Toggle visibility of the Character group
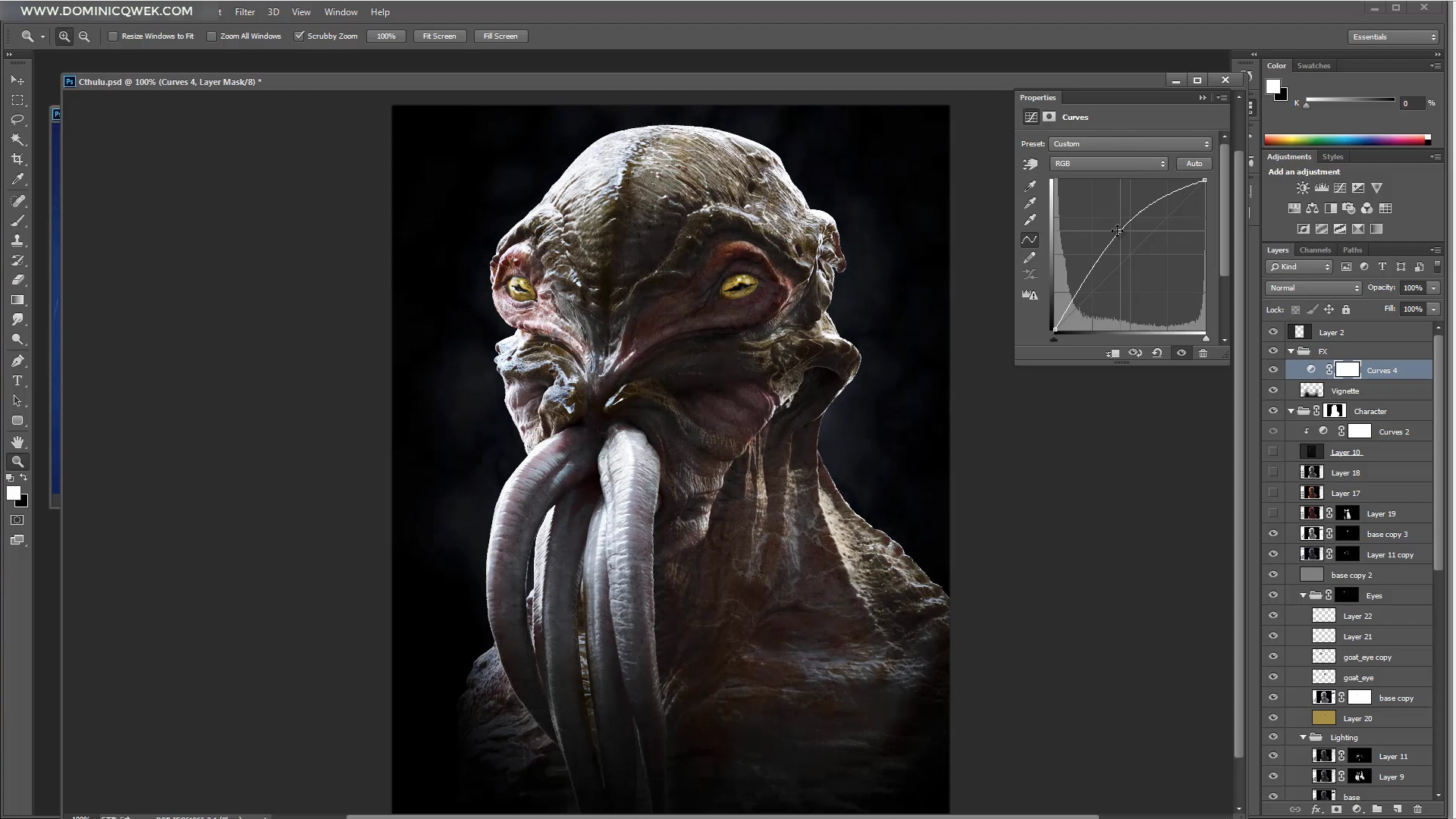This screenshot has height=819, width=1456. (x=1273, y=410)
